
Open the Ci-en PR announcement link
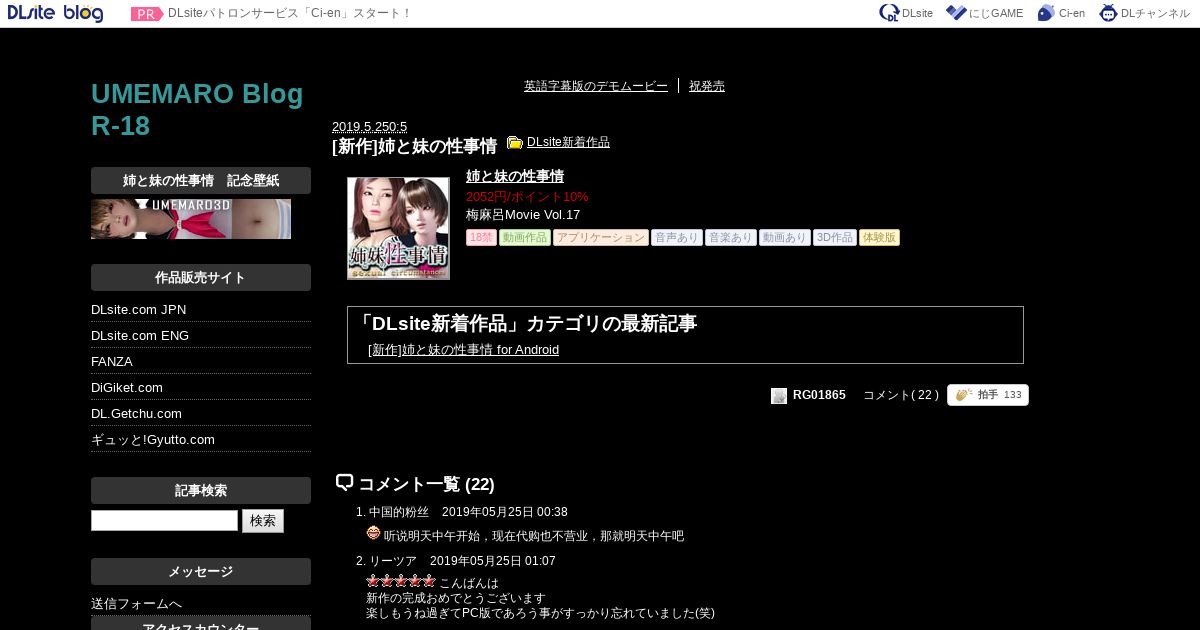click(289, 14)
